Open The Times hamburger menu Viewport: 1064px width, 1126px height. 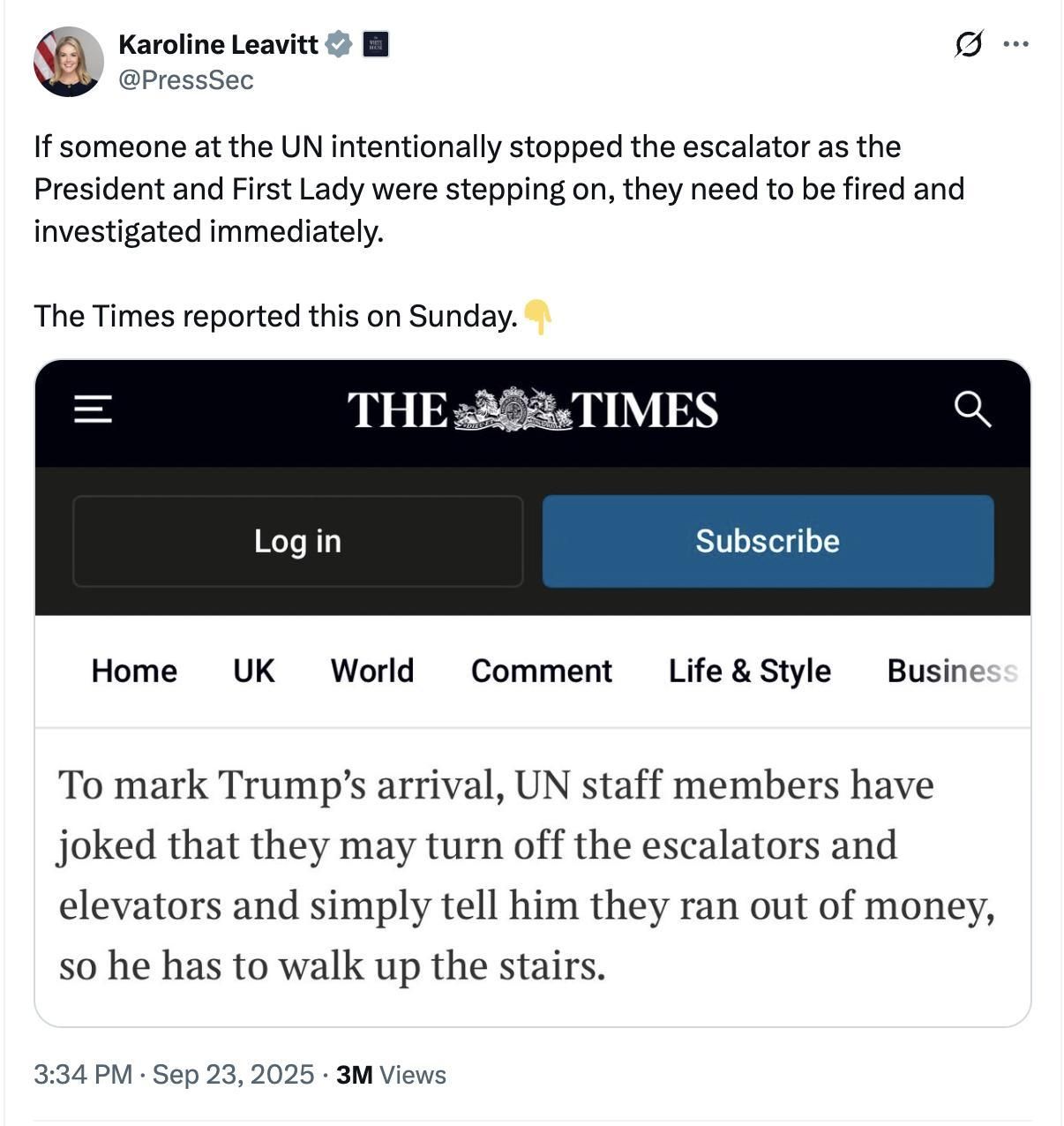tap(93, 409)
